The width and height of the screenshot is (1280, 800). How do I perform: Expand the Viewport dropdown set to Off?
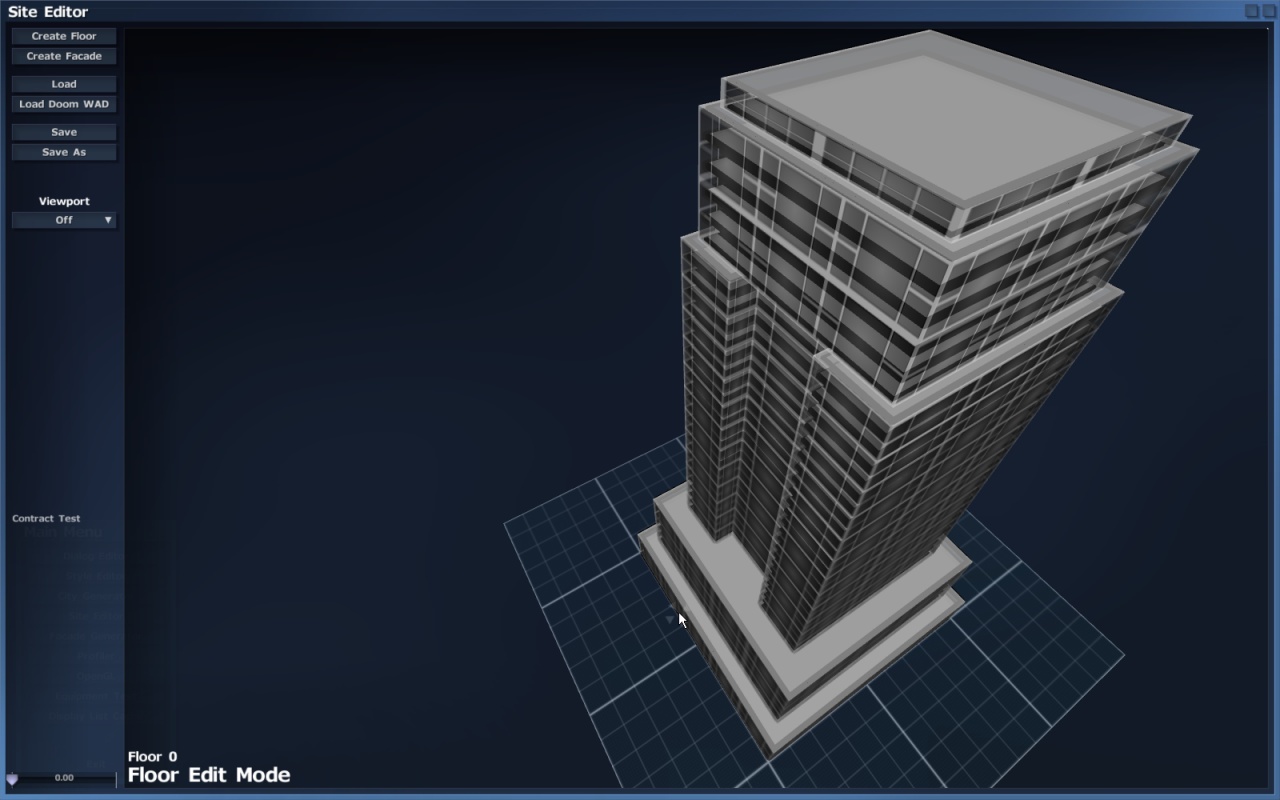pos(64,220)
